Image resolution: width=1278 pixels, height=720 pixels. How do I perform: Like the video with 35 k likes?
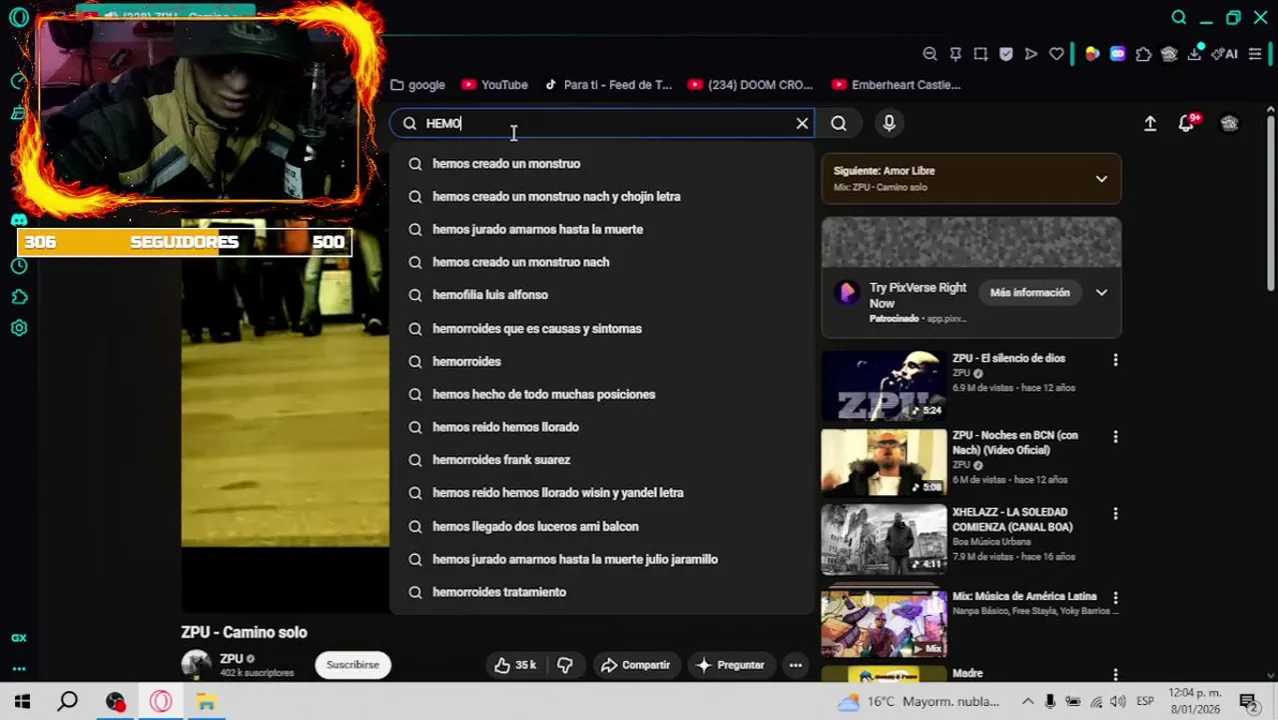pos(515,665)
